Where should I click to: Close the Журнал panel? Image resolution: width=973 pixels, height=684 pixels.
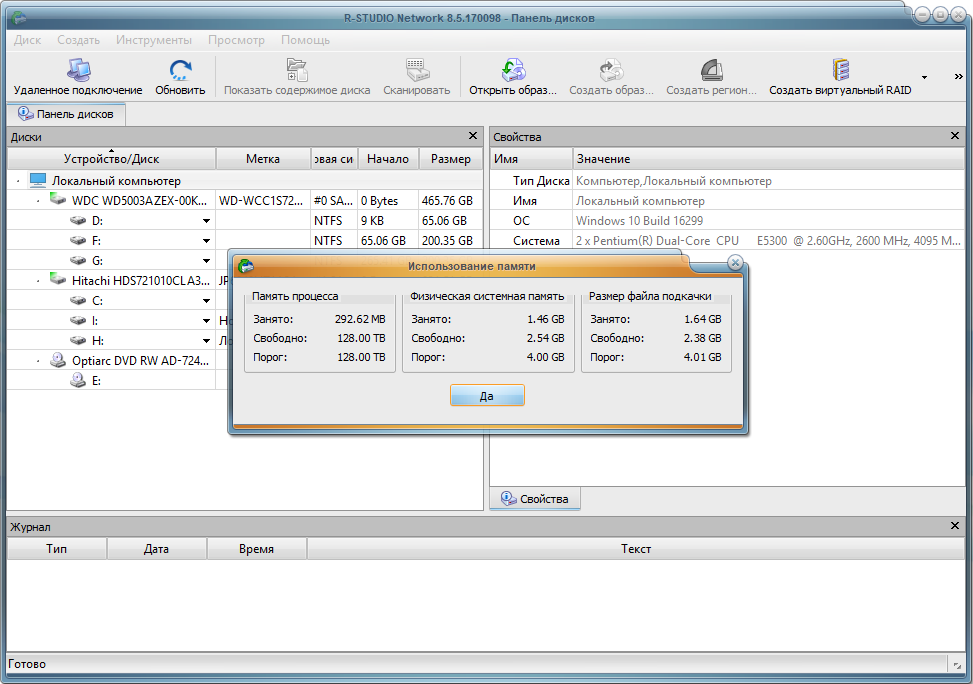tap(955, 526)
